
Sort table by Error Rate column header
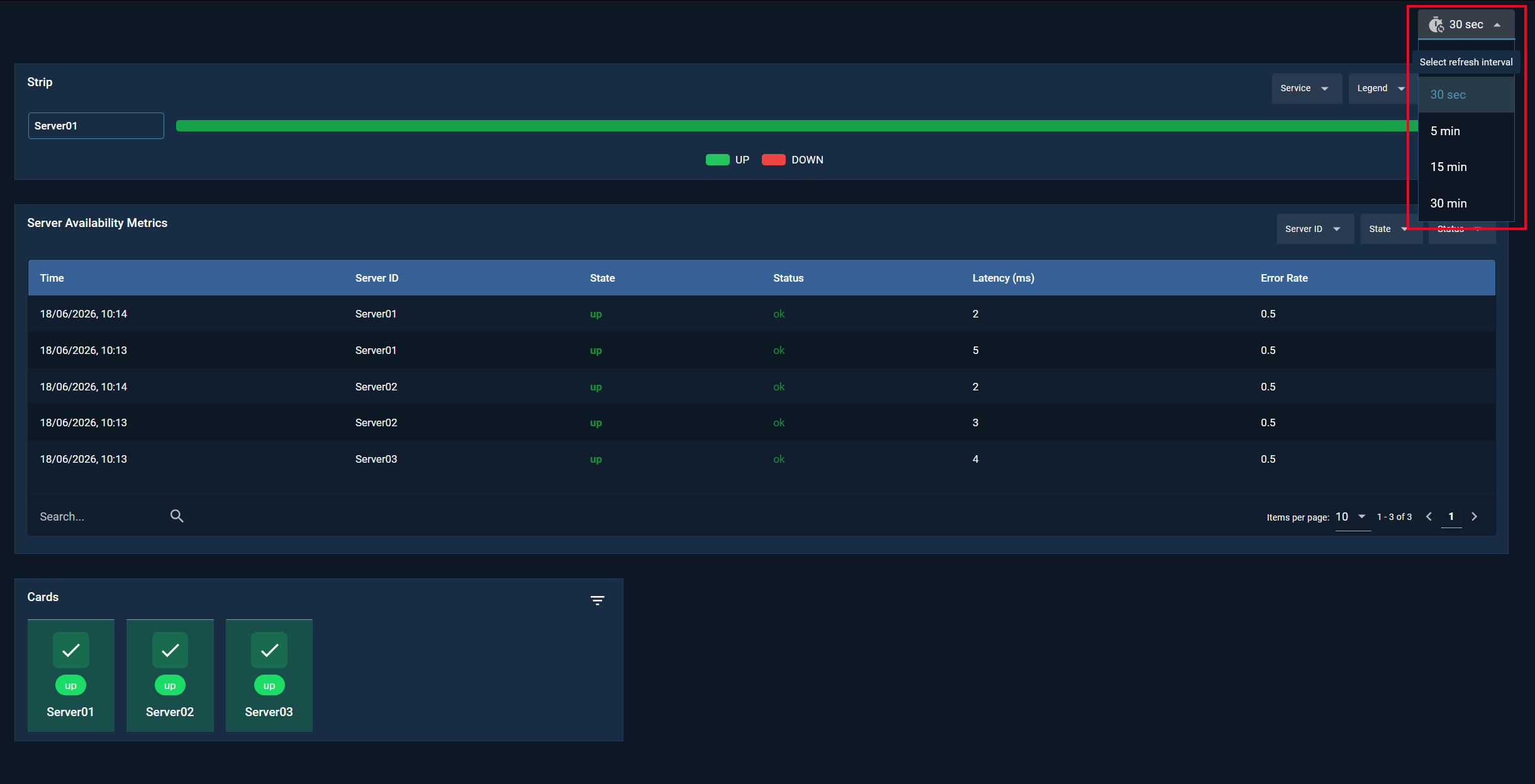point(1284,278)
